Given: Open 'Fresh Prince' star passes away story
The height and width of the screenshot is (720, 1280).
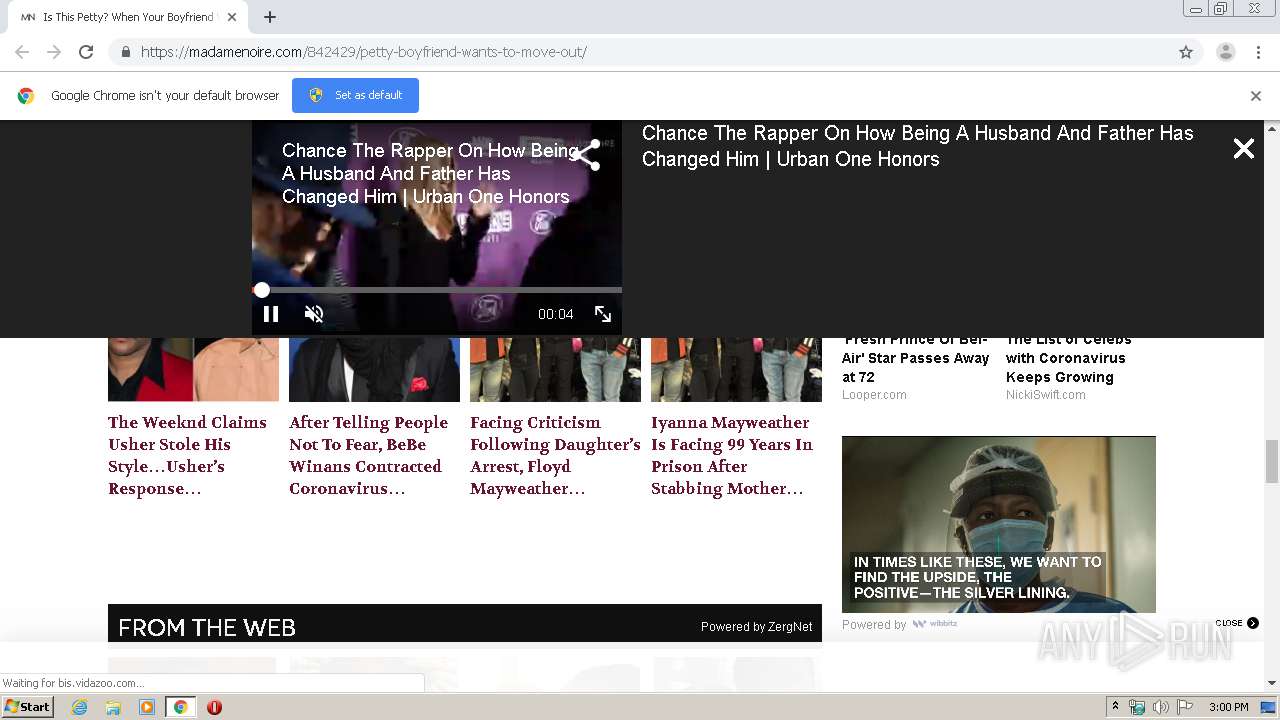Looking at the screenshot, I should coord(916,358).
